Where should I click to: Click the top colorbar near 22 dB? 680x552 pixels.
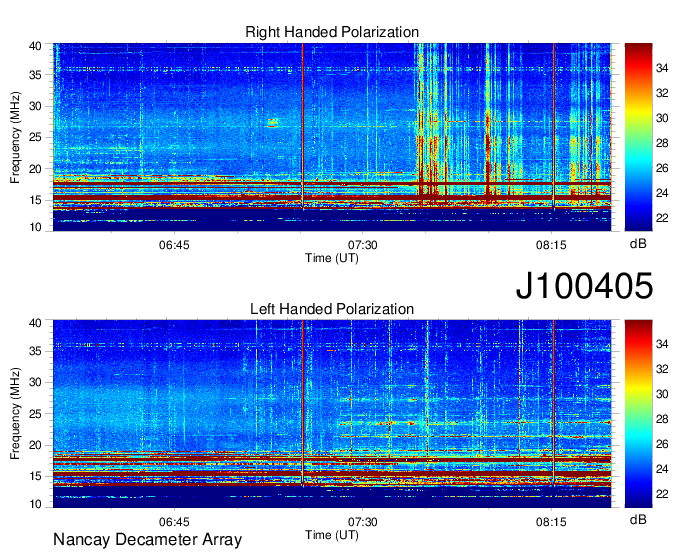(638, 218)
